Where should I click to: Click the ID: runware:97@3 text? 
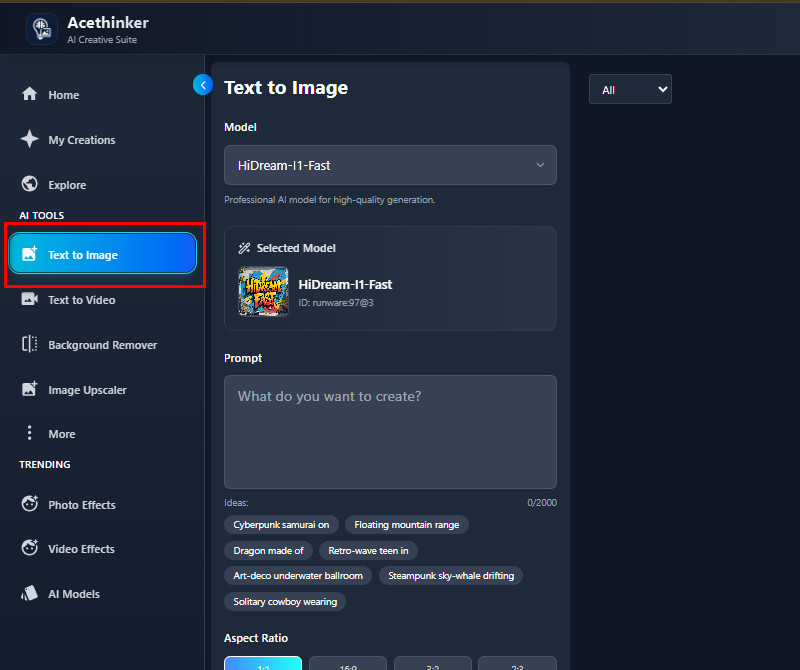(x=336, y=303)
